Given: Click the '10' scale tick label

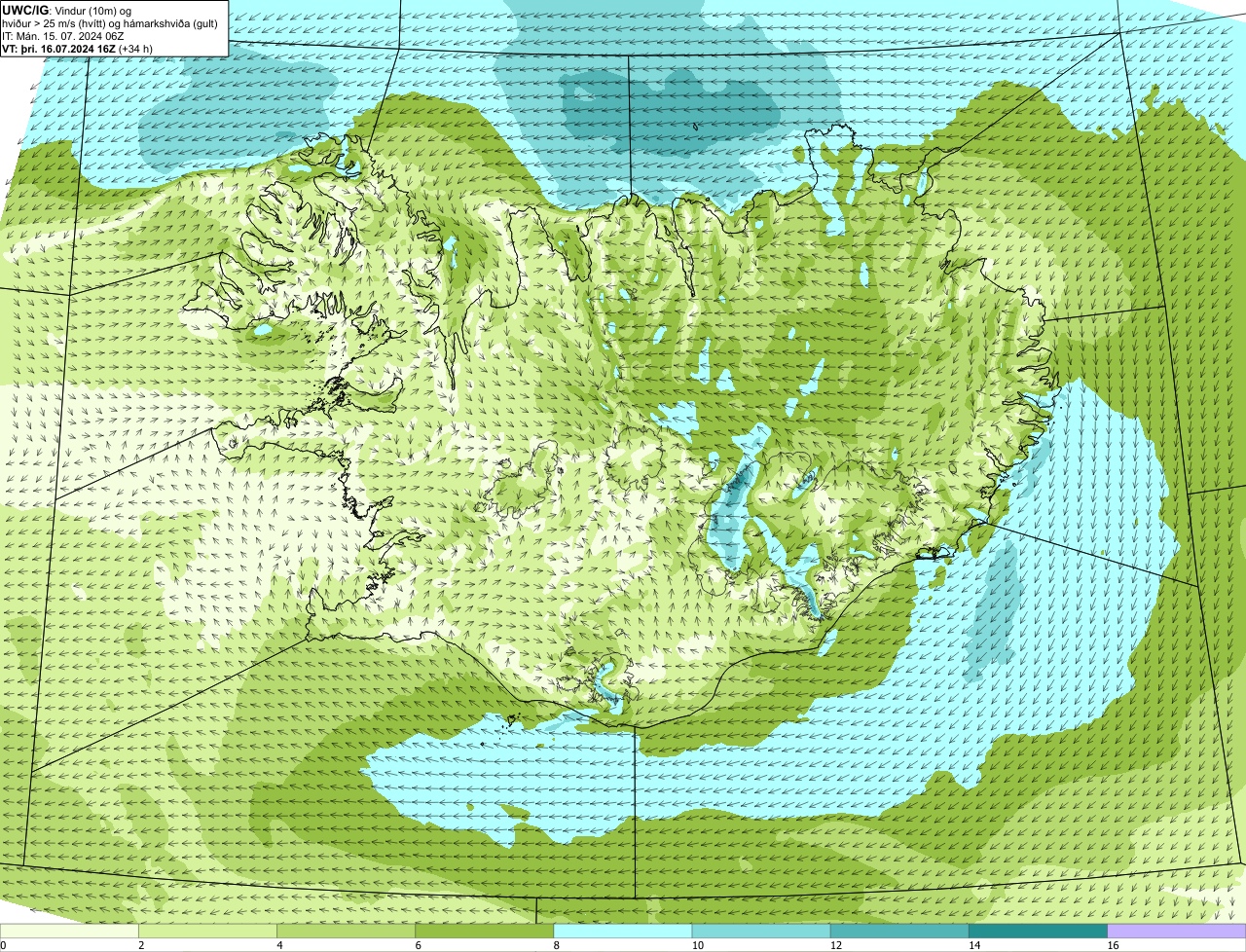Looking at the screenshot, I should click(x=697, y=945).
